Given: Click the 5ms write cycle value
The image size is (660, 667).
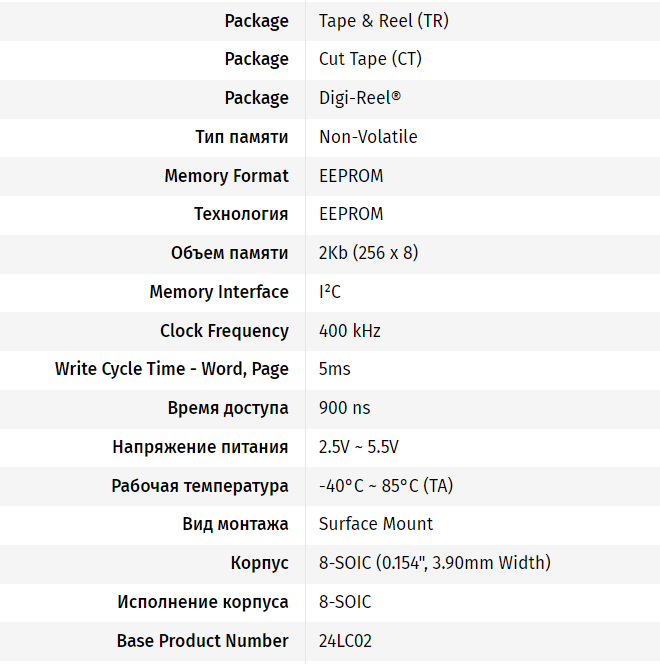Looking at the screenshot, I should [334, 369].
